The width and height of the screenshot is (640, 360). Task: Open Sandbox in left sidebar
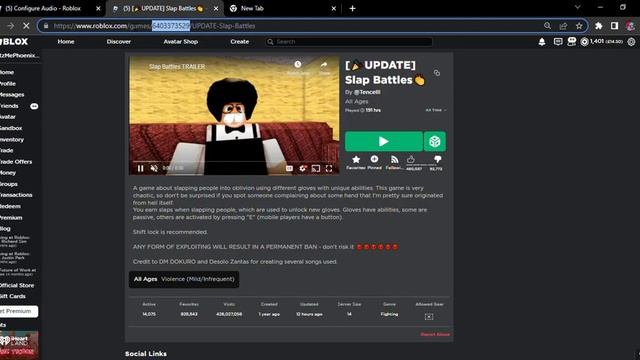(x=11, y=128)
